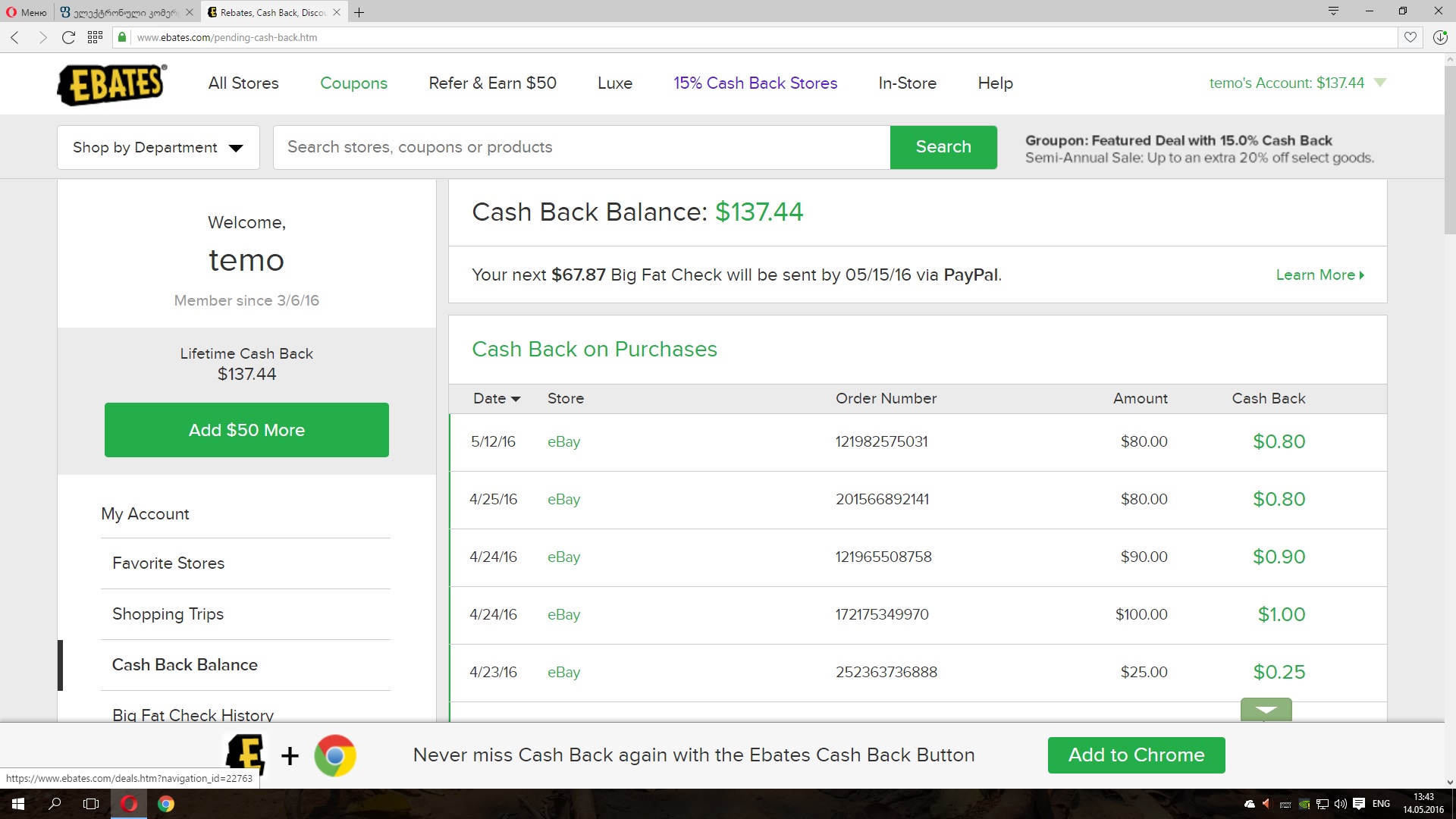1456x819 pixels.
Task: Close the Rebates, Cash Back tab
Action: point(337,12)
